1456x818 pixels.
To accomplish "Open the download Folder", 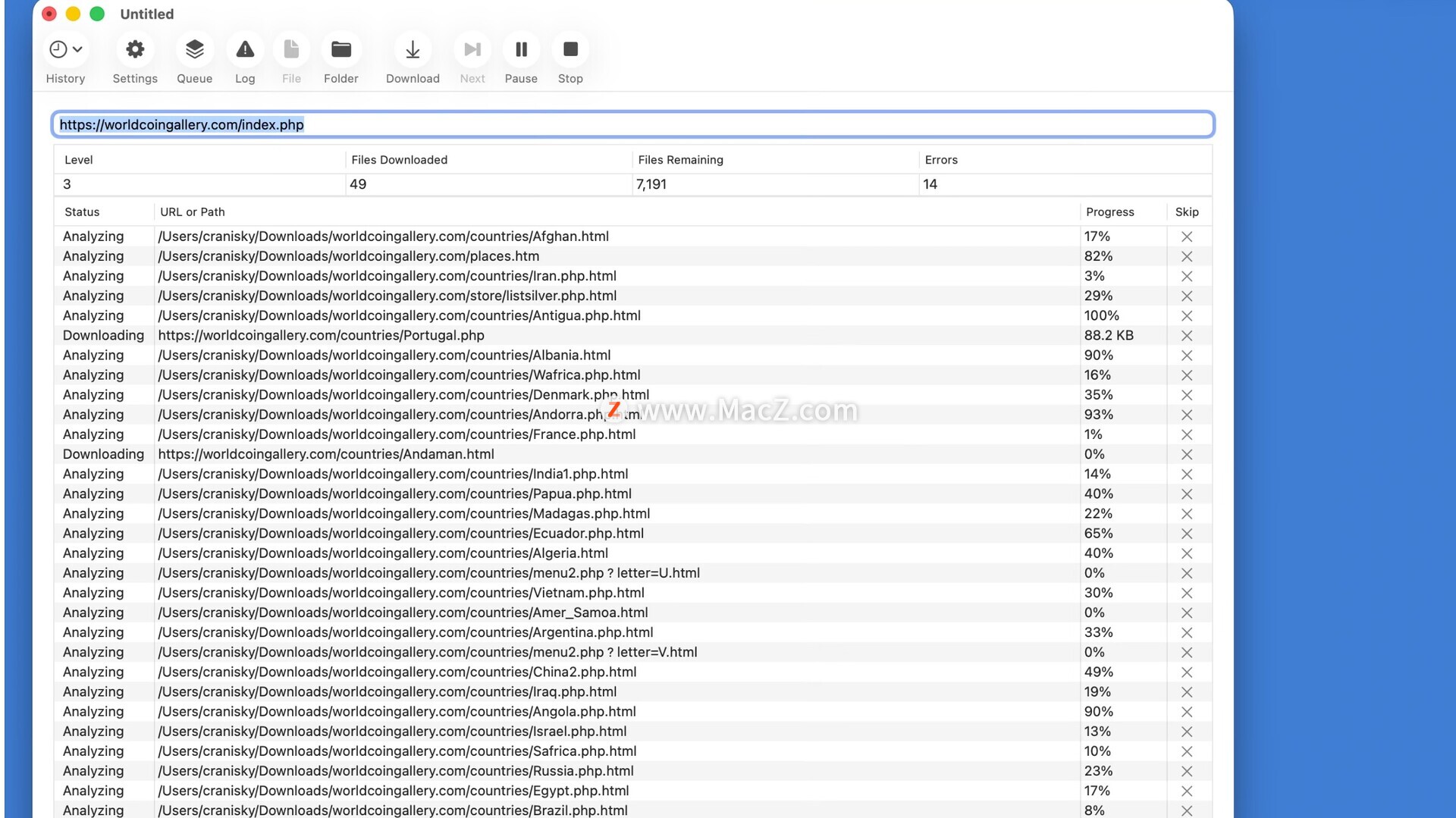I will click(340, 50).
